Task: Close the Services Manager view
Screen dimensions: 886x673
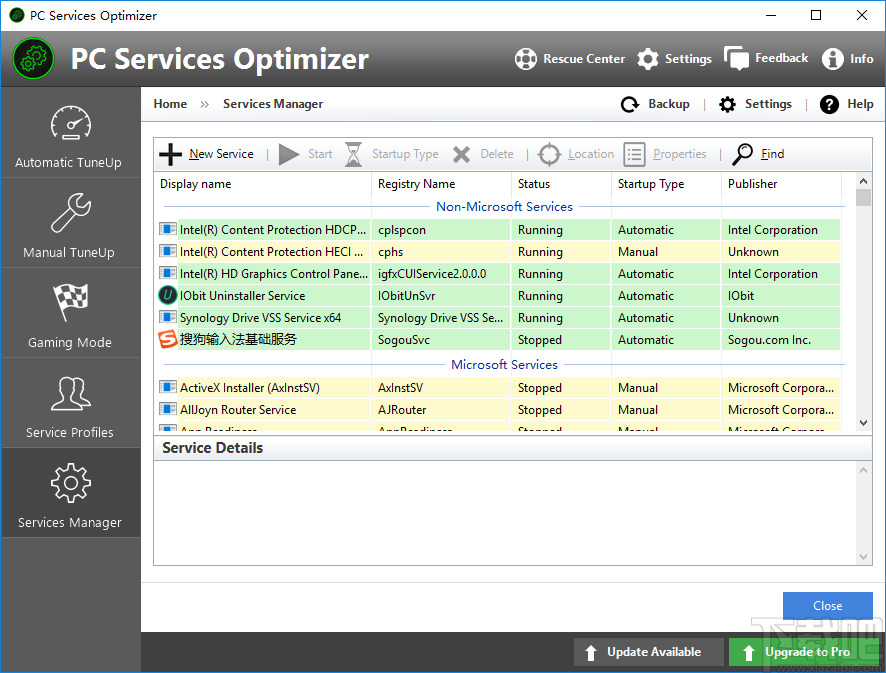Action: coord(827,605)
